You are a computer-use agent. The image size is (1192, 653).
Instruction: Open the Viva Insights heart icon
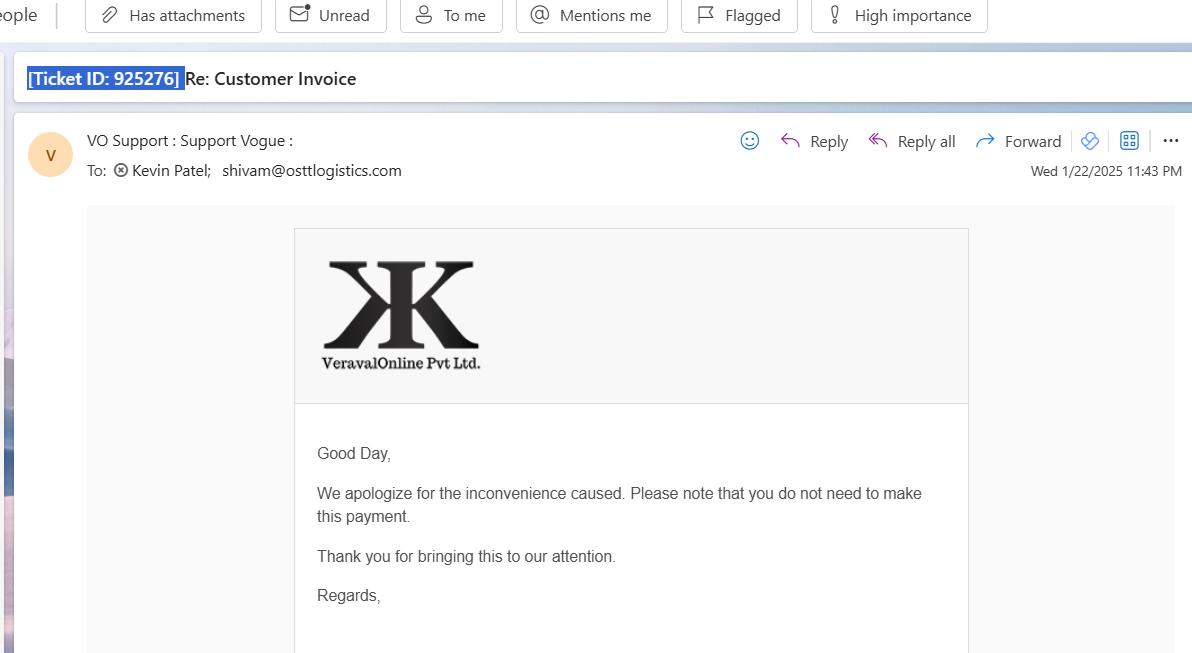point(1089,141)
